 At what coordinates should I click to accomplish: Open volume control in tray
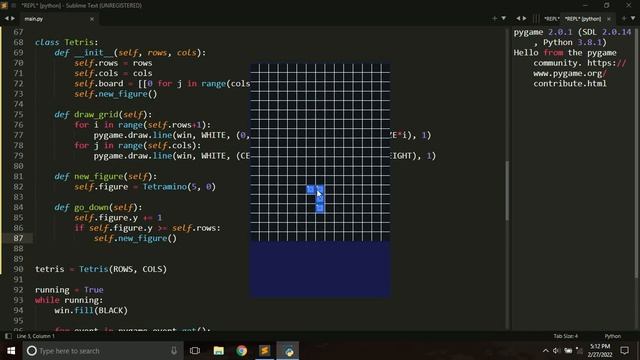coord(556,351)
